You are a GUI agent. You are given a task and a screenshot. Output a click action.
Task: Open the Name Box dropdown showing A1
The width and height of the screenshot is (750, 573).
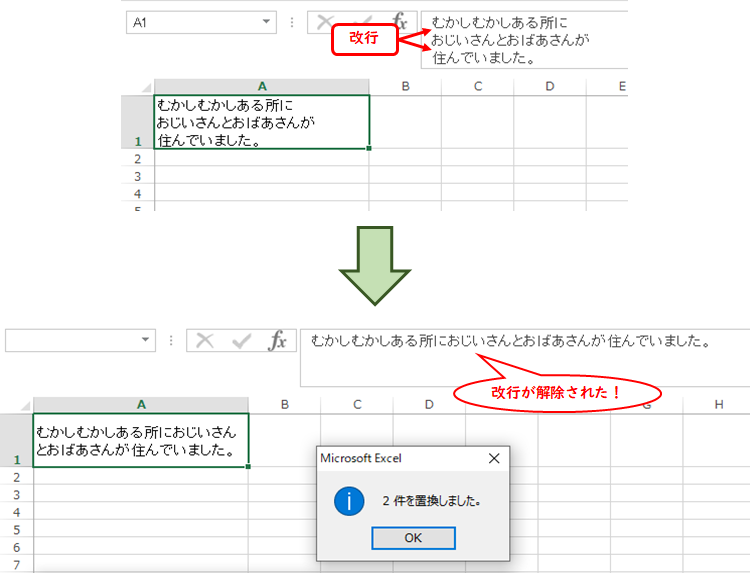pyautogui.click(x=267, y=22)
